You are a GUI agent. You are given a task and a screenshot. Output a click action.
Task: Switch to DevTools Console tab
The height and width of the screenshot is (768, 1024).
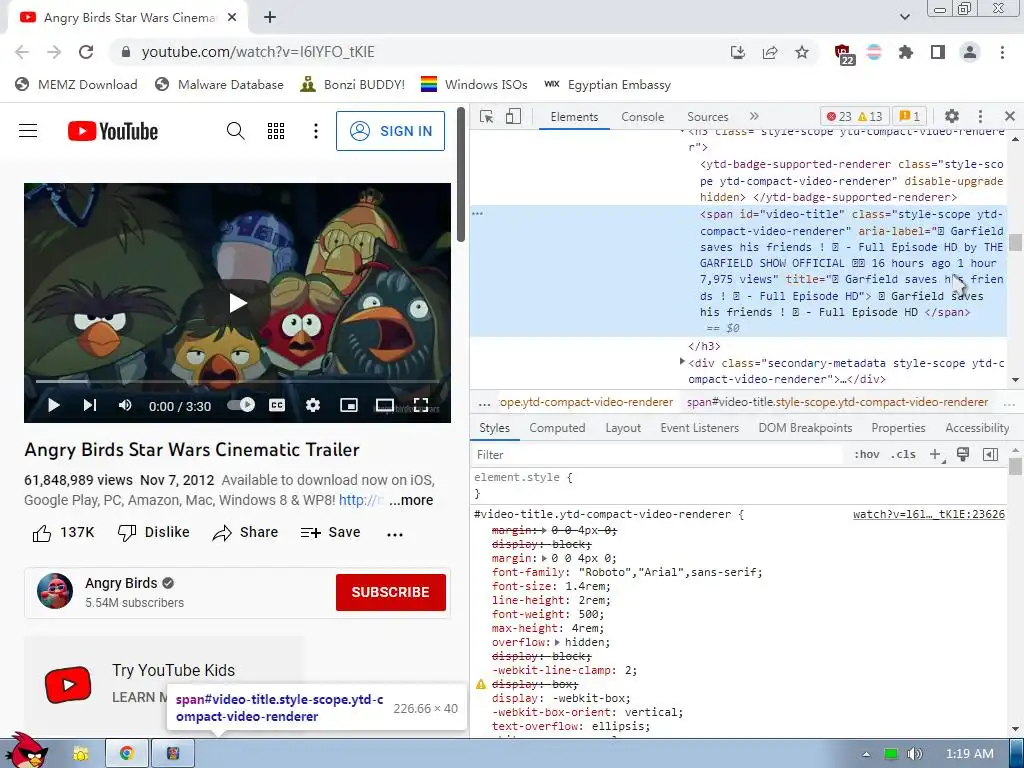[643, 117]
